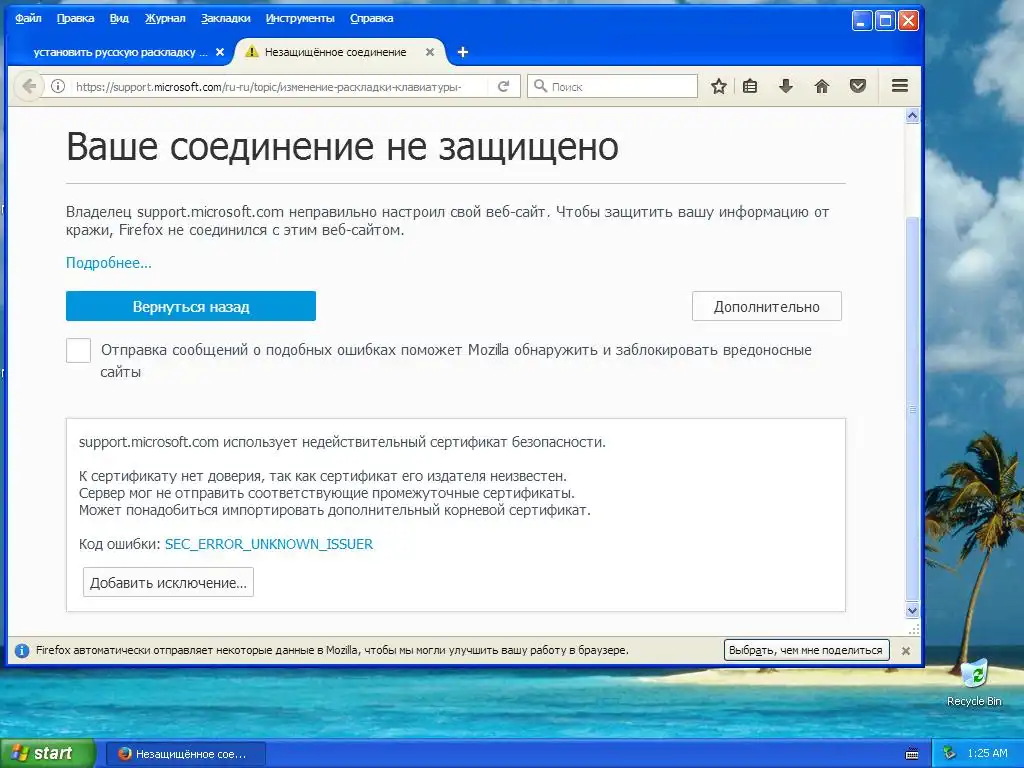This screenshot has height=768, width=1024.
Task: Show site information icon in address bar
Action: coord(58,86)
